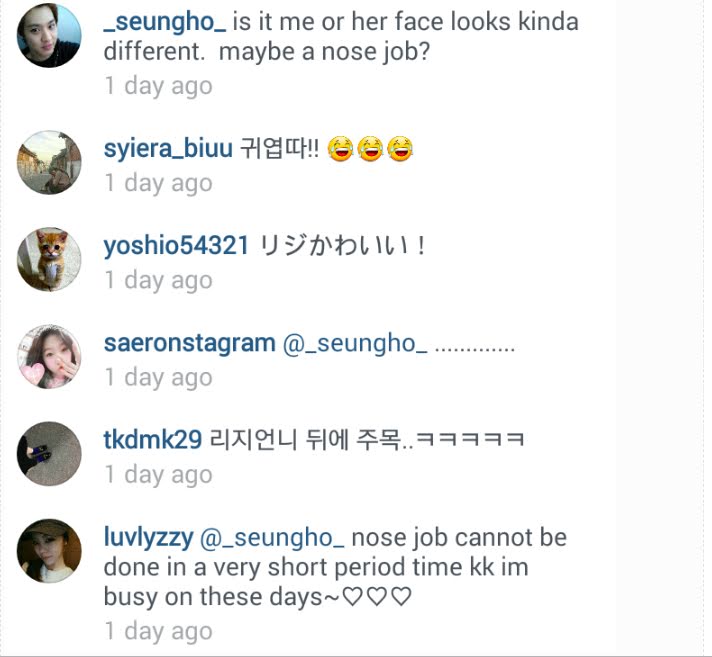
Task: Visit the syiera_biuu username link
Action: (x=168, y=149)
